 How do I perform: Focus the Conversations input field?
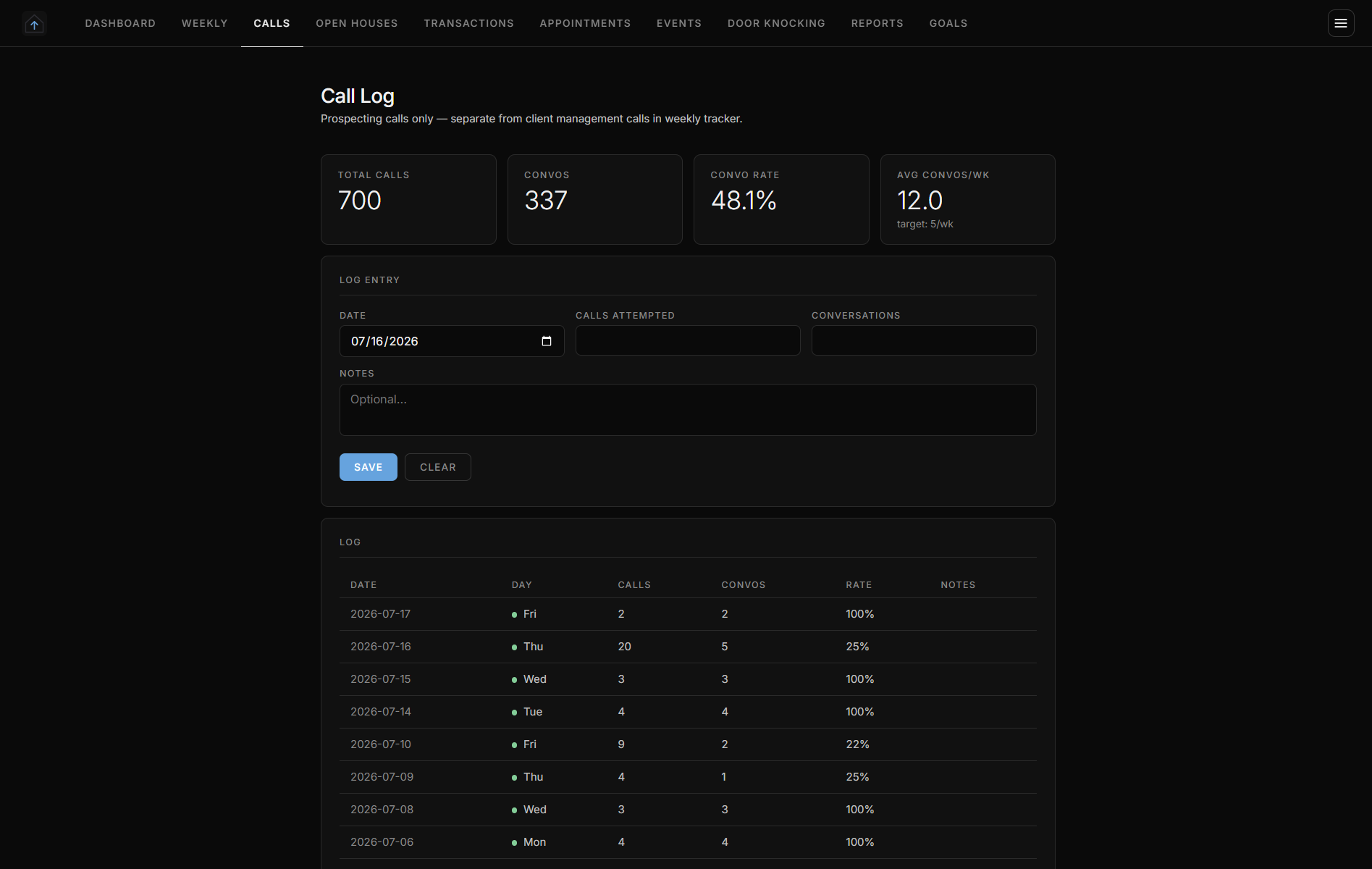[924, 340]
